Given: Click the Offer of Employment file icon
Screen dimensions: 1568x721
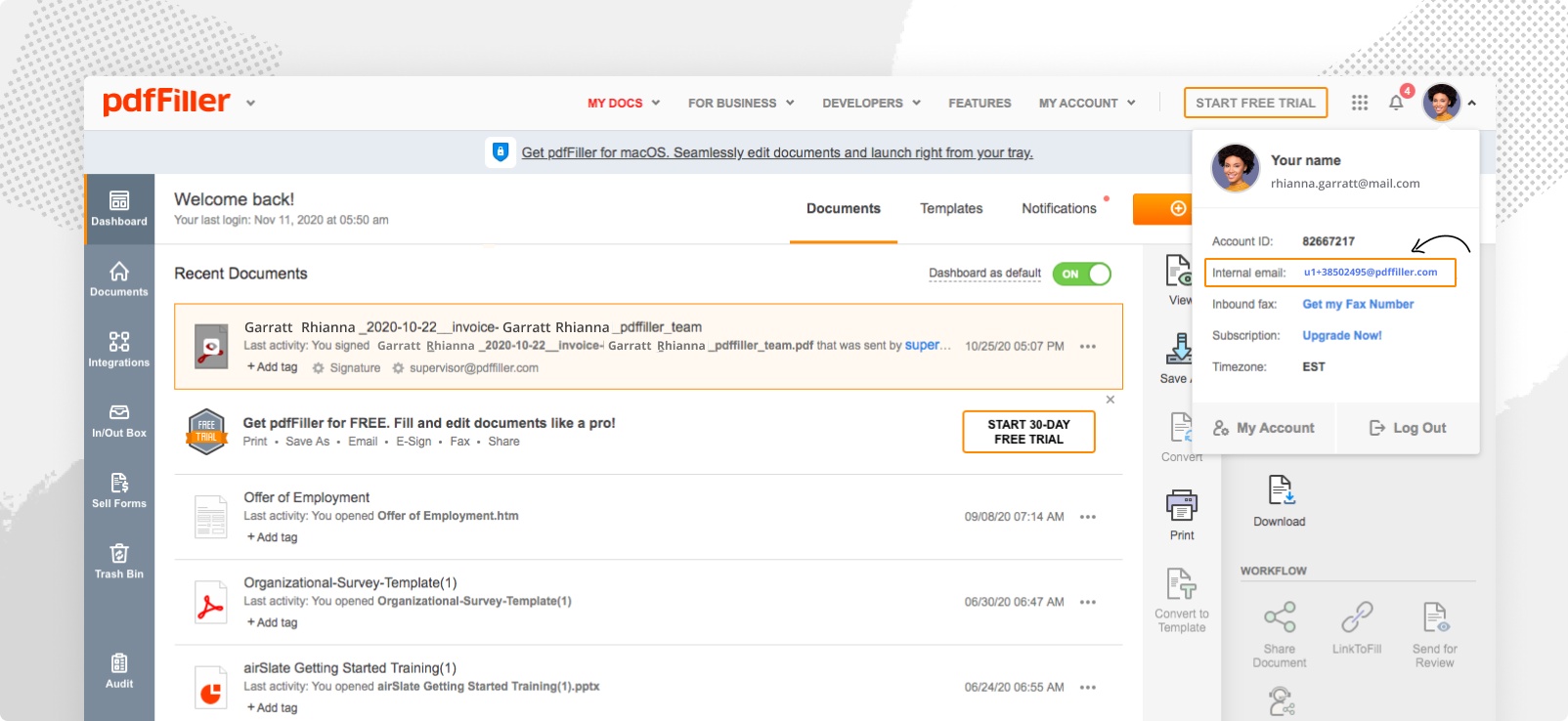Looking at the screenshot, I should point(211,517).
